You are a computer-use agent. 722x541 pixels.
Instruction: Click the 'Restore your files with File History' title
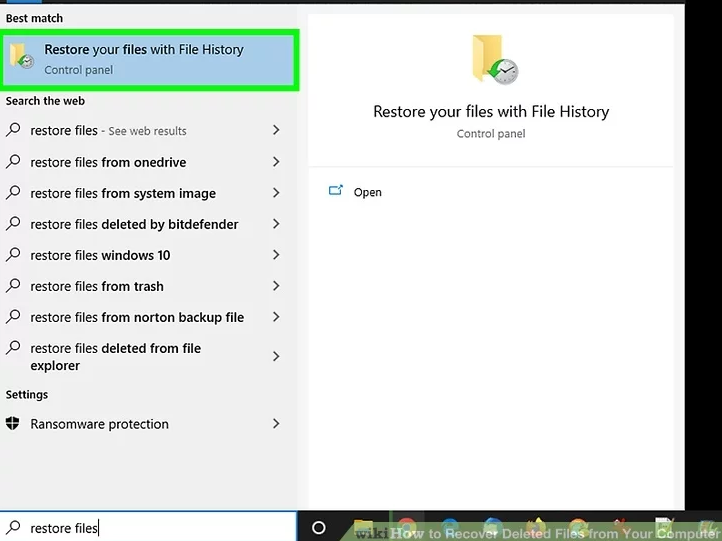[490, 112]
